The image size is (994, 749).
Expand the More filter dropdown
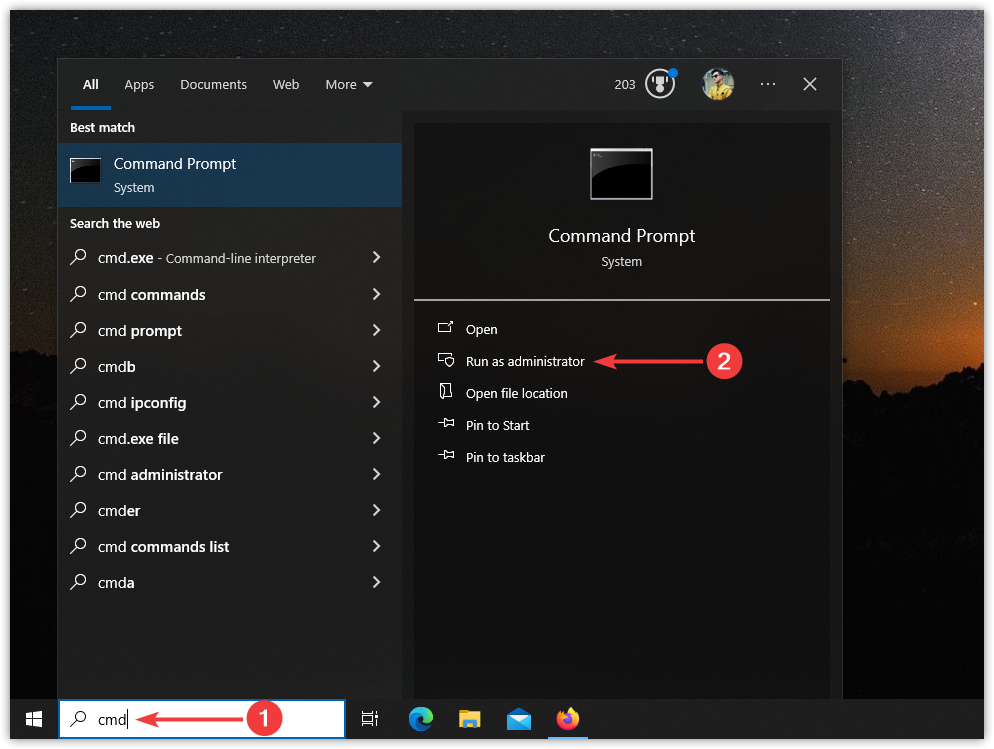click(x=348, y=85)
